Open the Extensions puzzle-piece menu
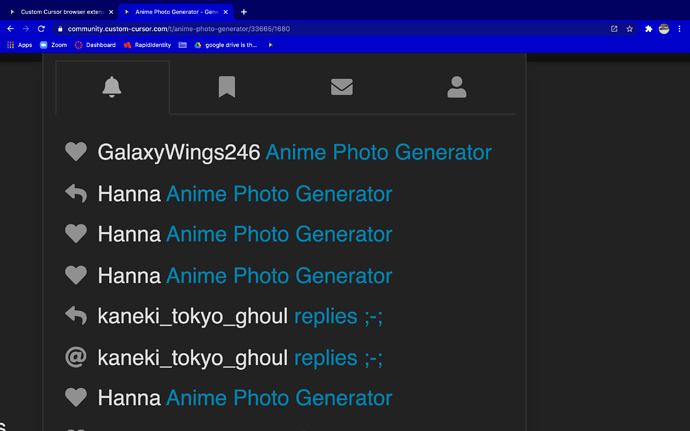The height and width of the screenshot is (431, 690). 648,29
